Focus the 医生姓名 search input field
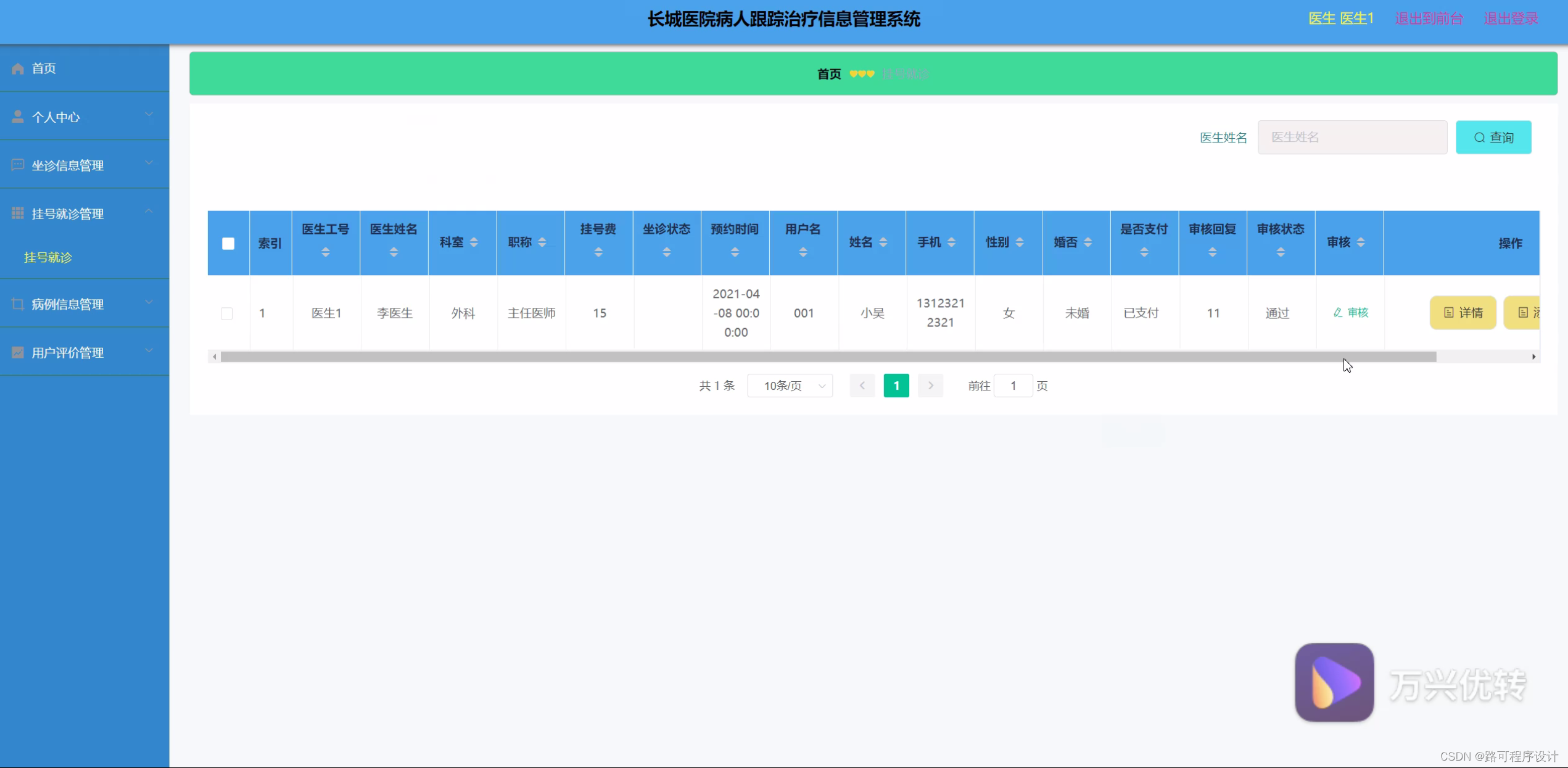The image size is (1568, 768). point(1352,138)
